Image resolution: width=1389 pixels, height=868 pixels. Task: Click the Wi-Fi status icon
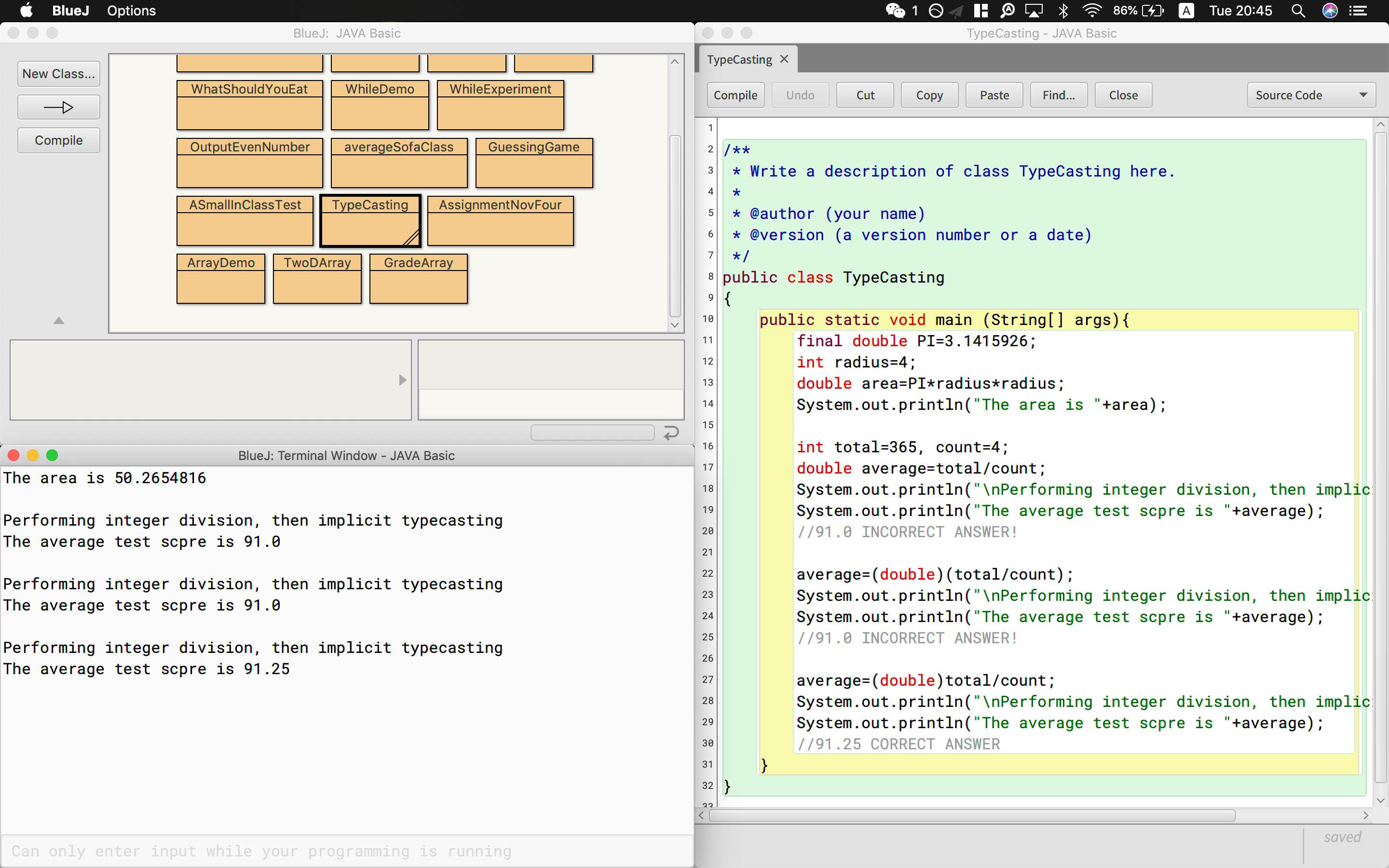point(1092,11)
